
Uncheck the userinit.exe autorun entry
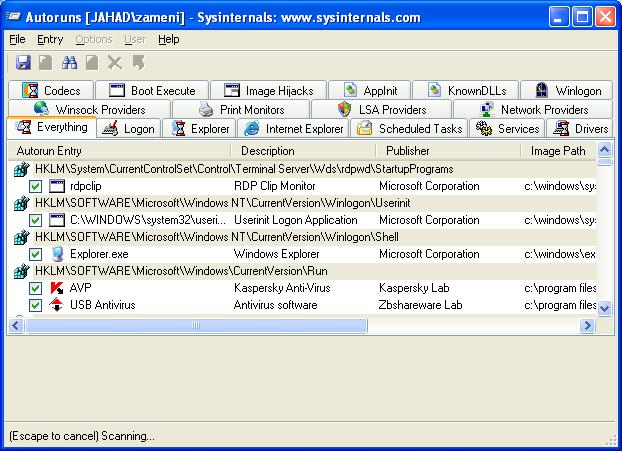[x=35, y=220]
